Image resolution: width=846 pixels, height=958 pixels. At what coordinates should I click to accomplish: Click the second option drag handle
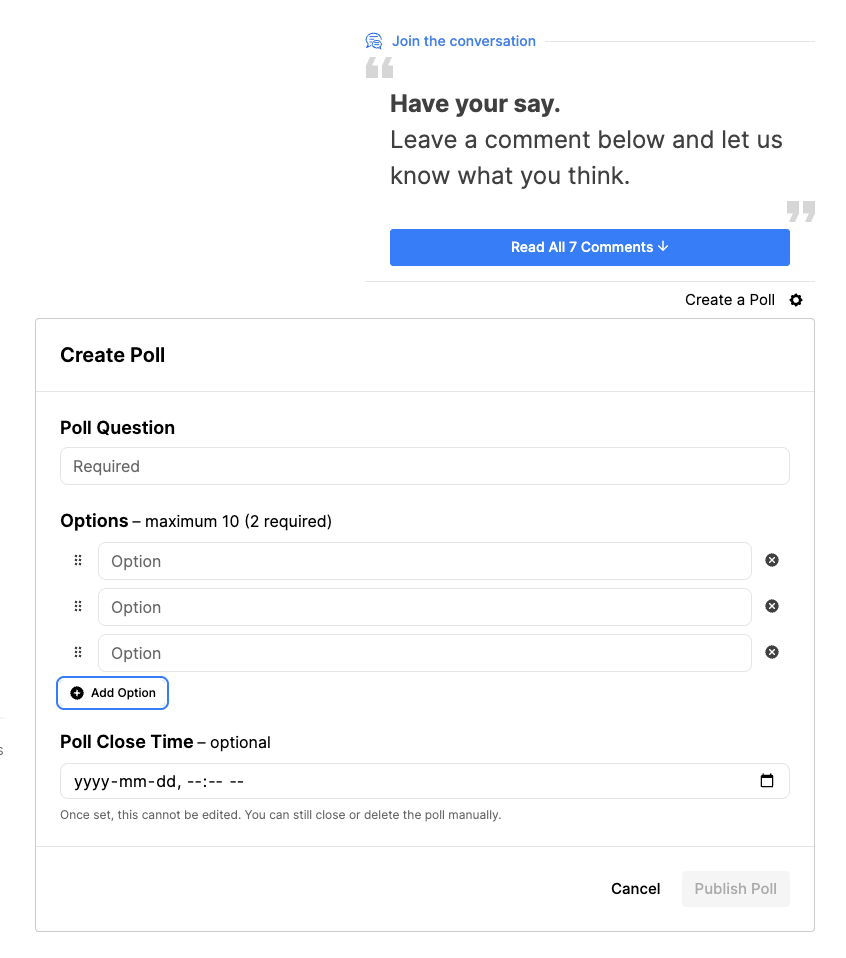click(x=78, y=607)
